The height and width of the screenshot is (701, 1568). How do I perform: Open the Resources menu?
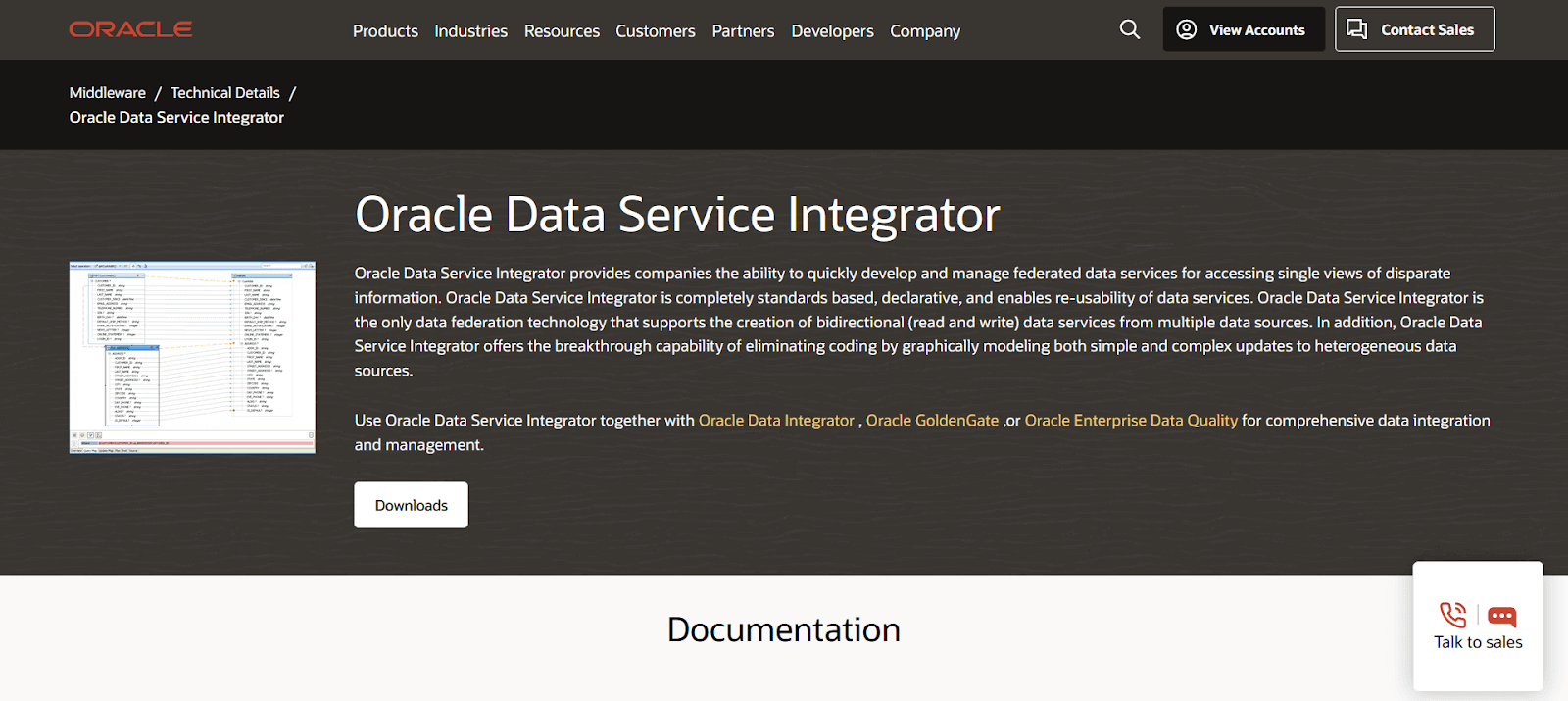pos(562,31)
